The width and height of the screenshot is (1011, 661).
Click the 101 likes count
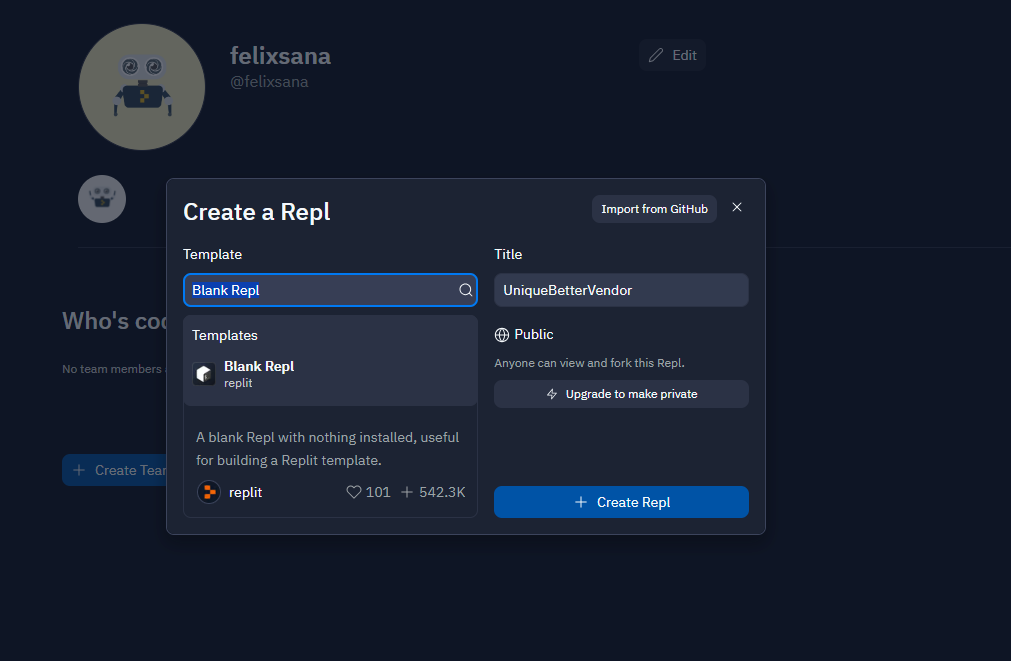pyautogui.click(x=378, y=492)
